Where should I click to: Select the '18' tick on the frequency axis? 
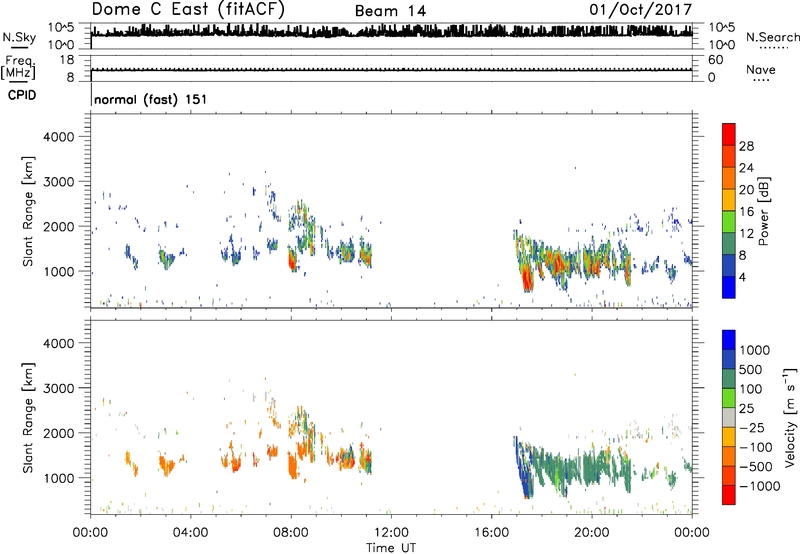67,60
